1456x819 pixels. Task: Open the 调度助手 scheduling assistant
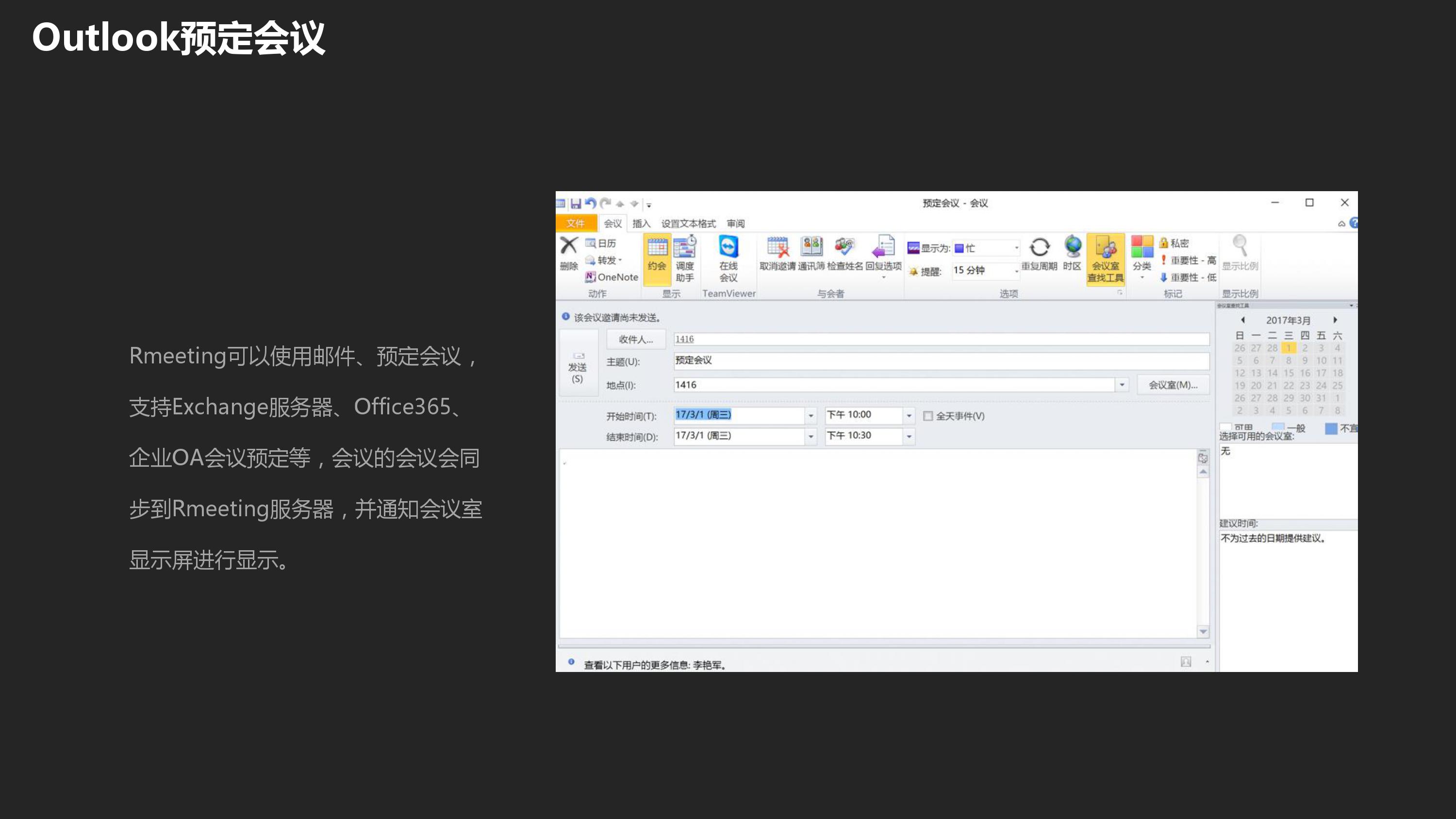[x=684, y=260]
